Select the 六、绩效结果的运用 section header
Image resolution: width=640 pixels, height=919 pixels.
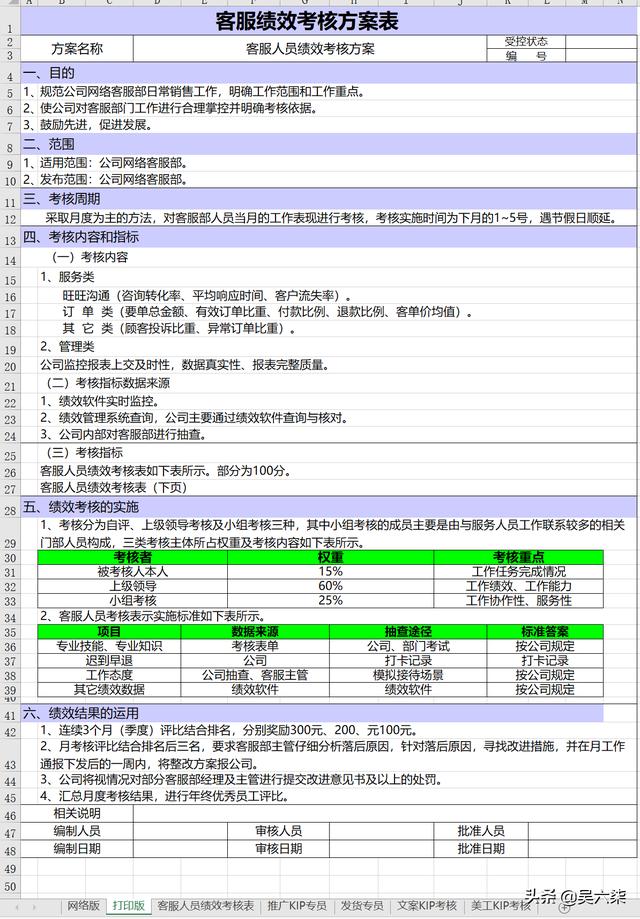(312, 713)
